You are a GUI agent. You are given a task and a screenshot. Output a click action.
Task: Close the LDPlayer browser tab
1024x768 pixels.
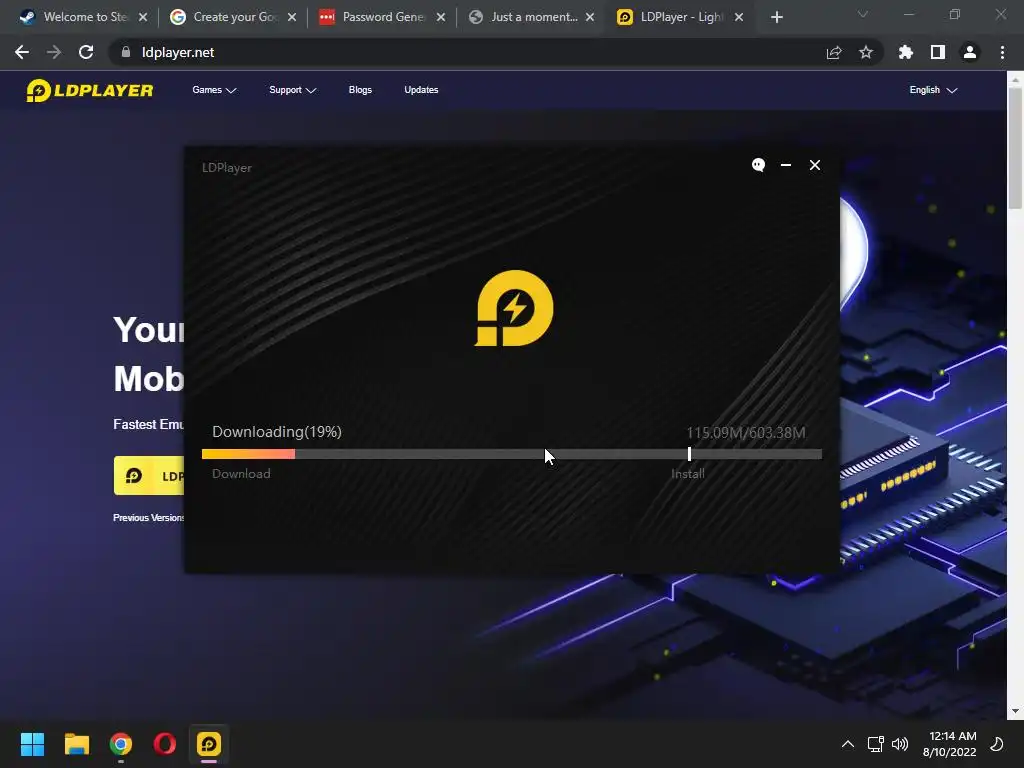[739, 17]
